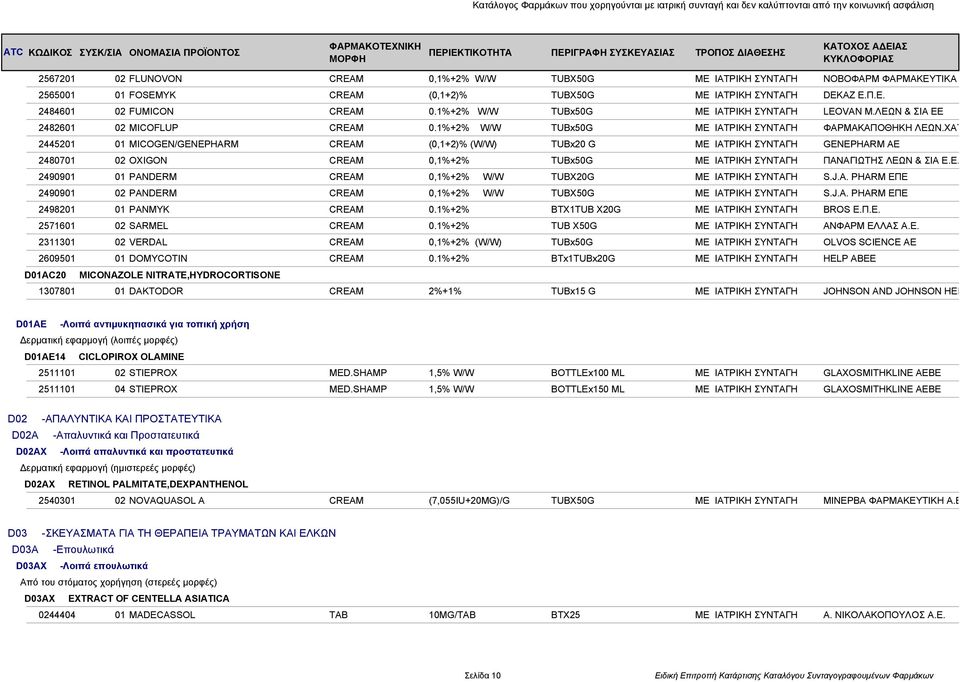The width and height of the screenshot is (960, 682).
Task: Click BTX1TUB X20G packaging cell
Action: coord(586,209)
